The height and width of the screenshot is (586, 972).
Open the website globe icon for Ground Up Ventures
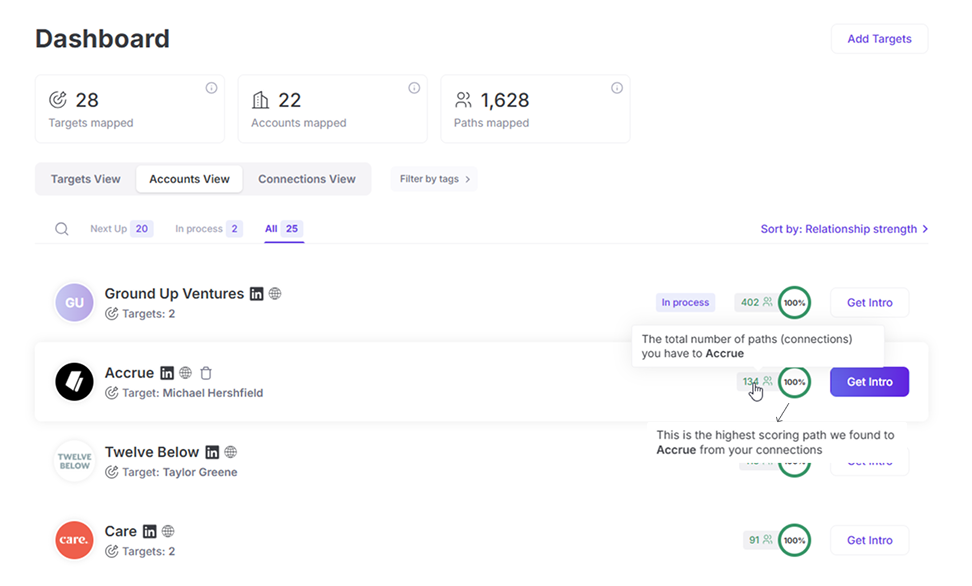click(277, 293)
